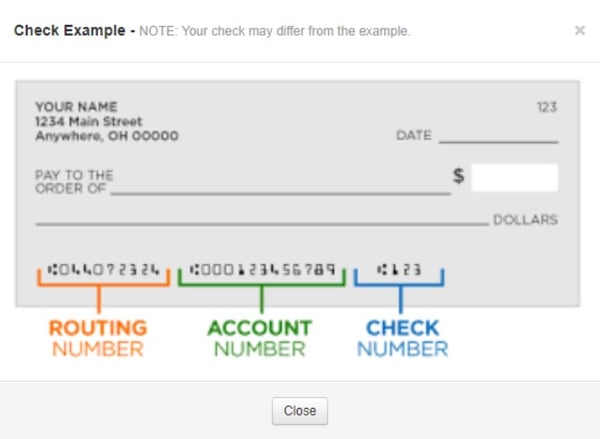
Task: Click the DOLLARS written amount line
Action: 262,223
